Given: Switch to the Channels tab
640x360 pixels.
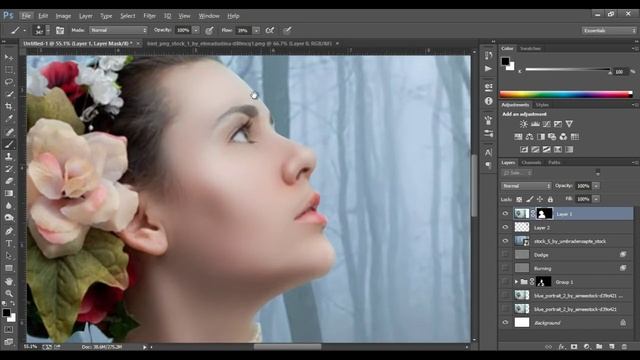Looking at the screenshot, I should point(531,162).
